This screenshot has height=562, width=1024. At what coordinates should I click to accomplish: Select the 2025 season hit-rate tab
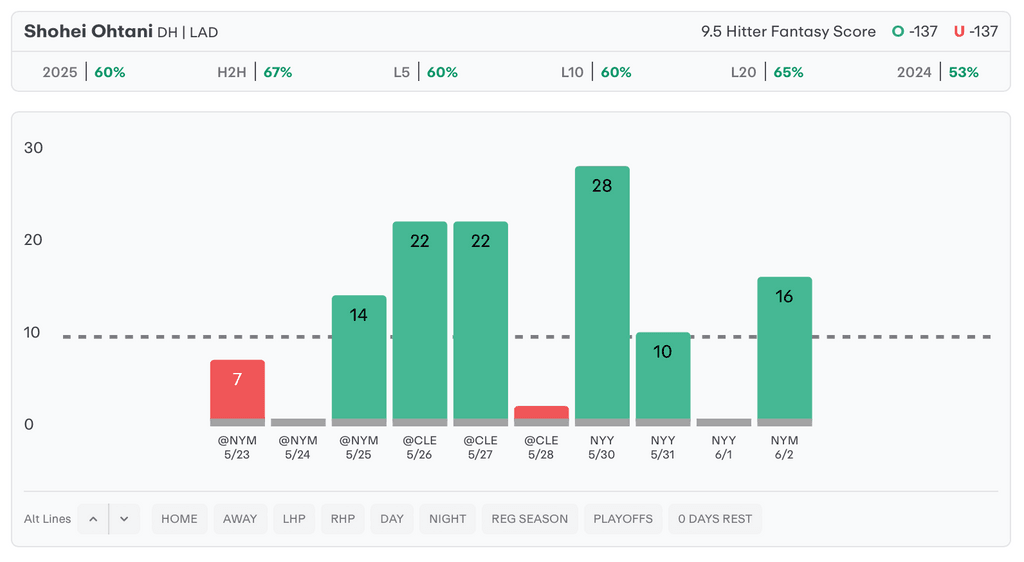(x=84, y=72)
